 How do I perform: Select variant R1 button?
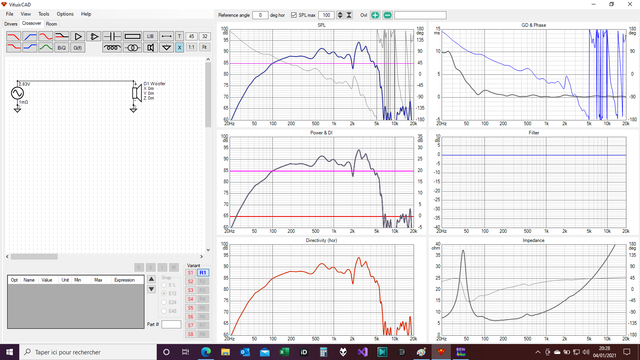click(x=203, y=273)
